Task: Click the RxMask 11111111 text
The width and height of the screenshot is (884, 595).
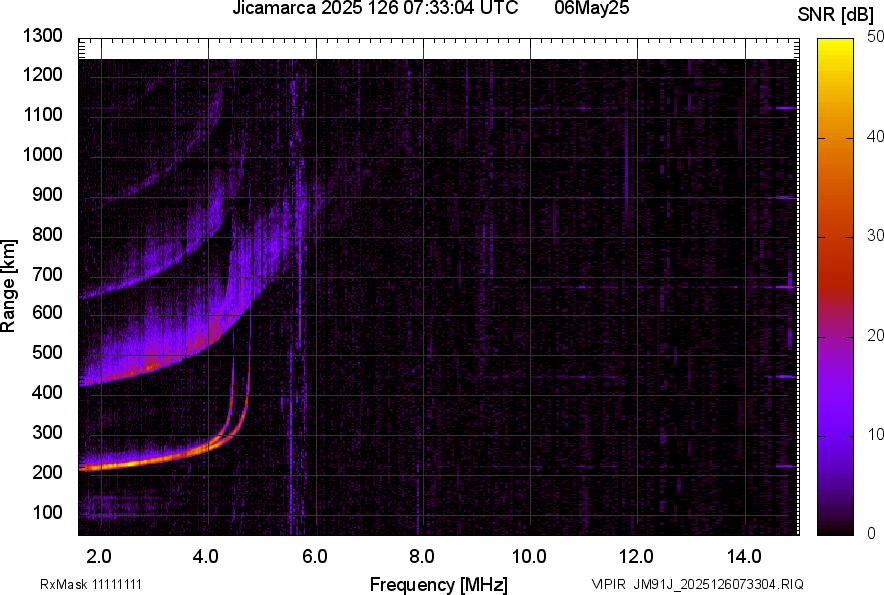Action: coord(97,584)
